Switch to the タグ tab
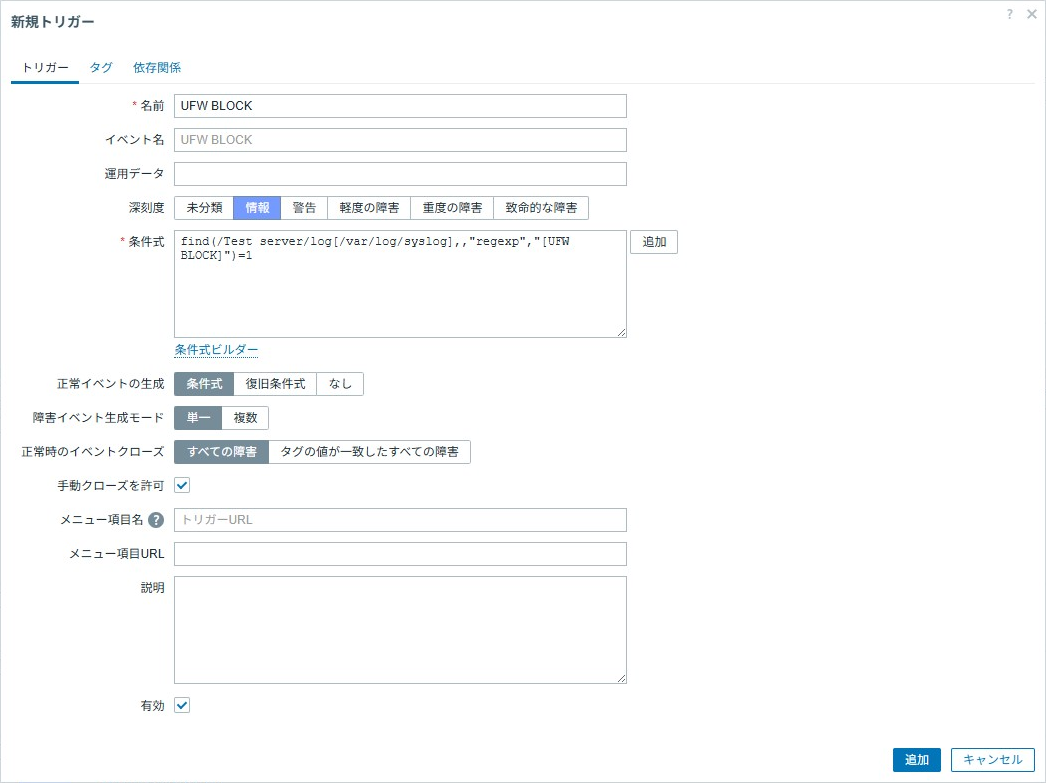1046x783 pixels. [x=101, y=68]
